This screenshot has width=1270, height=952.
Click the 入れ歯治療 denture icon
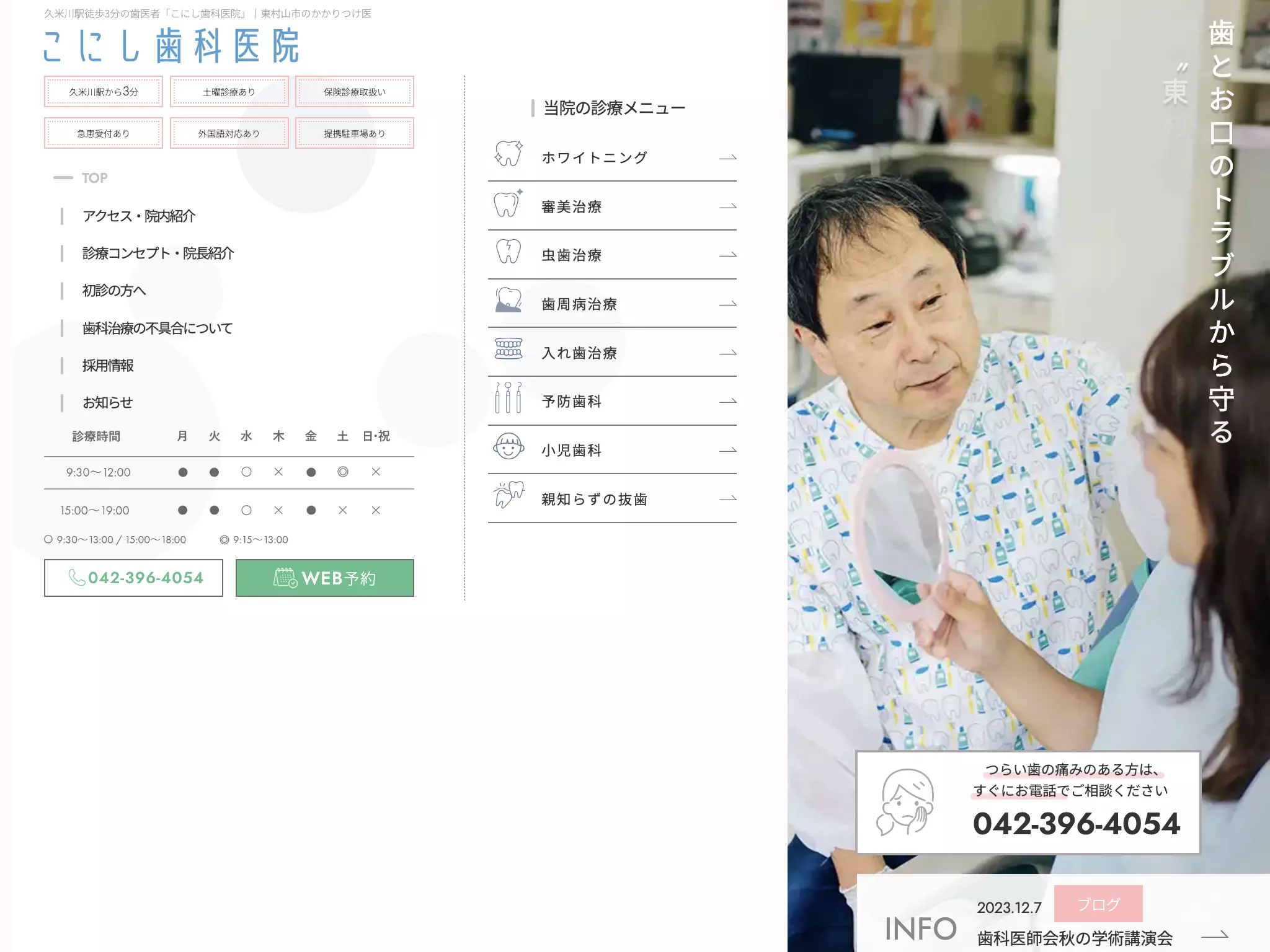pos(508,349)
